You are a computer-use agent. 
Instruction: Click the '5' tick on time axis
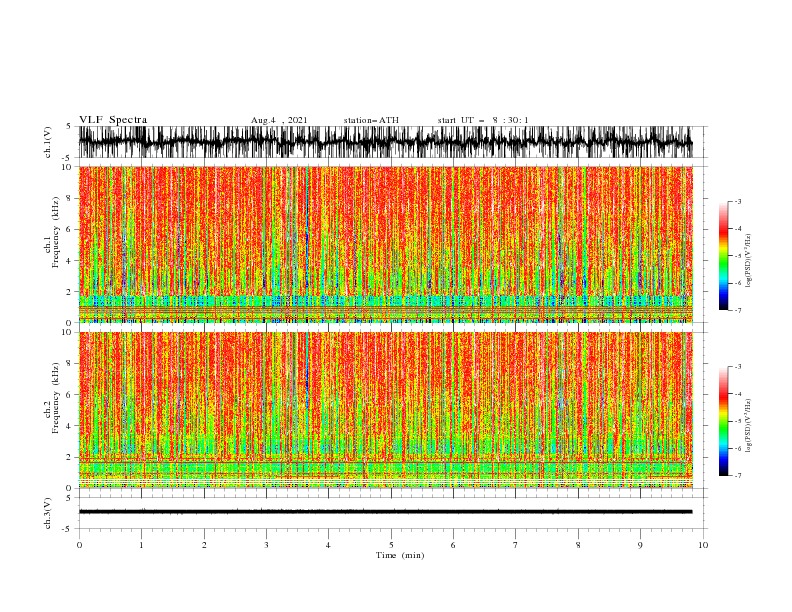tap(391, 545)
